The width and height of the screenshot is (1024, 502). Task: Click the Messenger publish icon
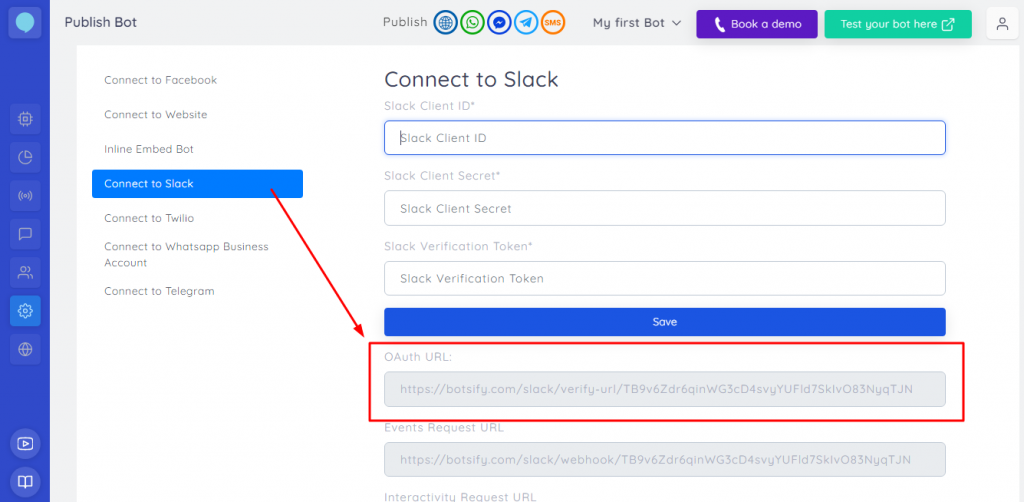[499, 23]
